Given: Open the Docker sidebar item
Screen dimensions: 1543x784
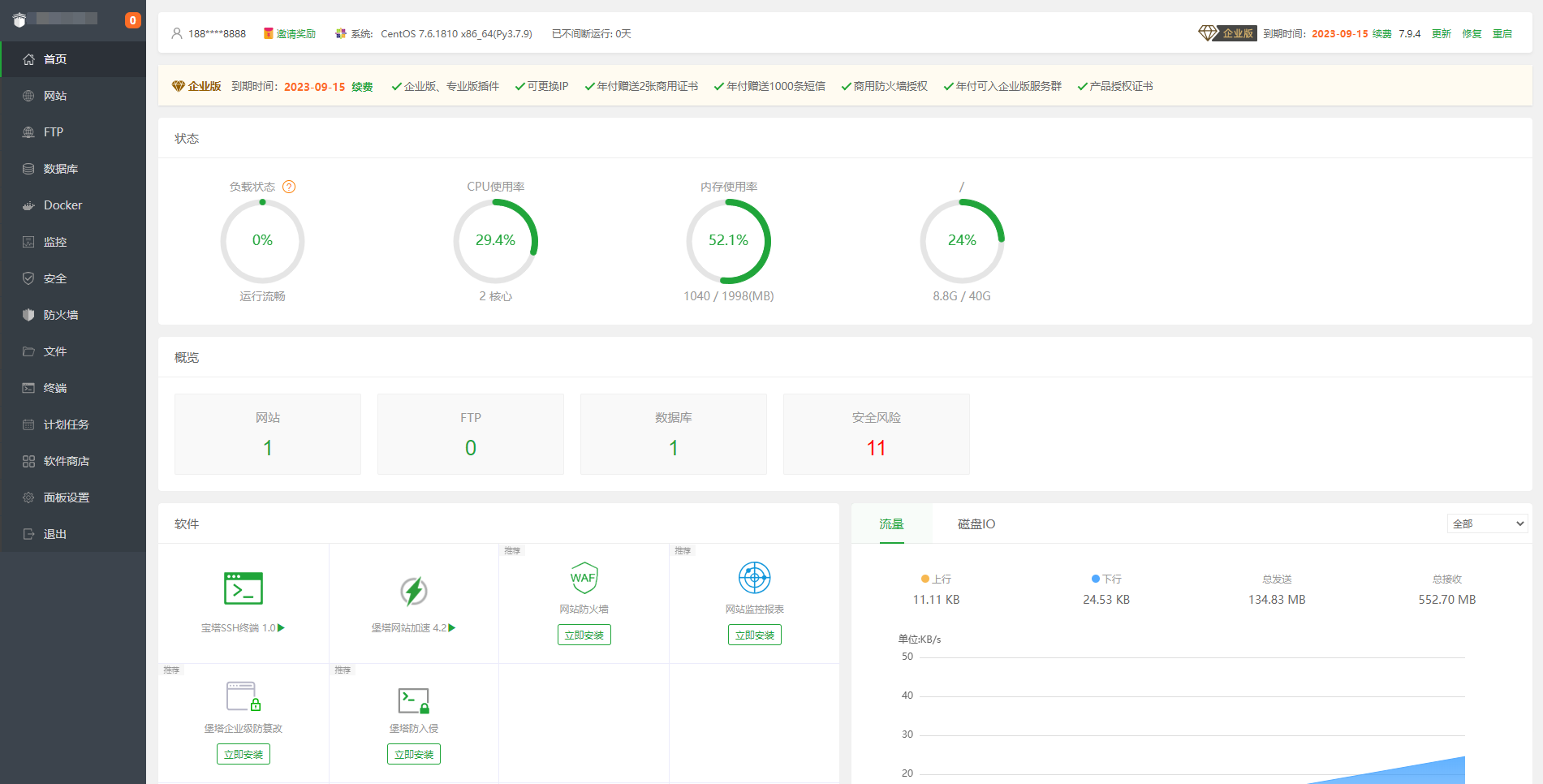Looking at the screenshot, I should [73, 205].
